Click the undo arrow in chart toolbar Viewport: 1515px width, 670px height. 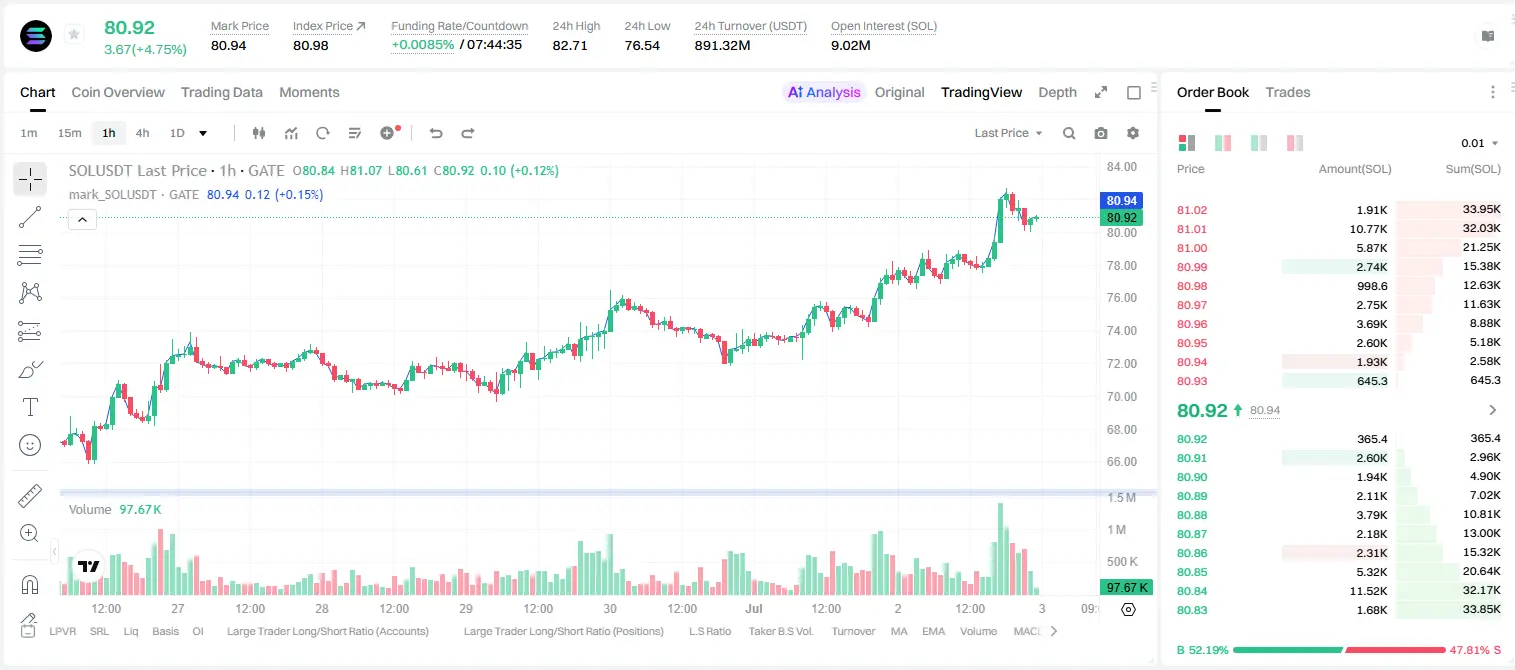[x=436, y=133]
